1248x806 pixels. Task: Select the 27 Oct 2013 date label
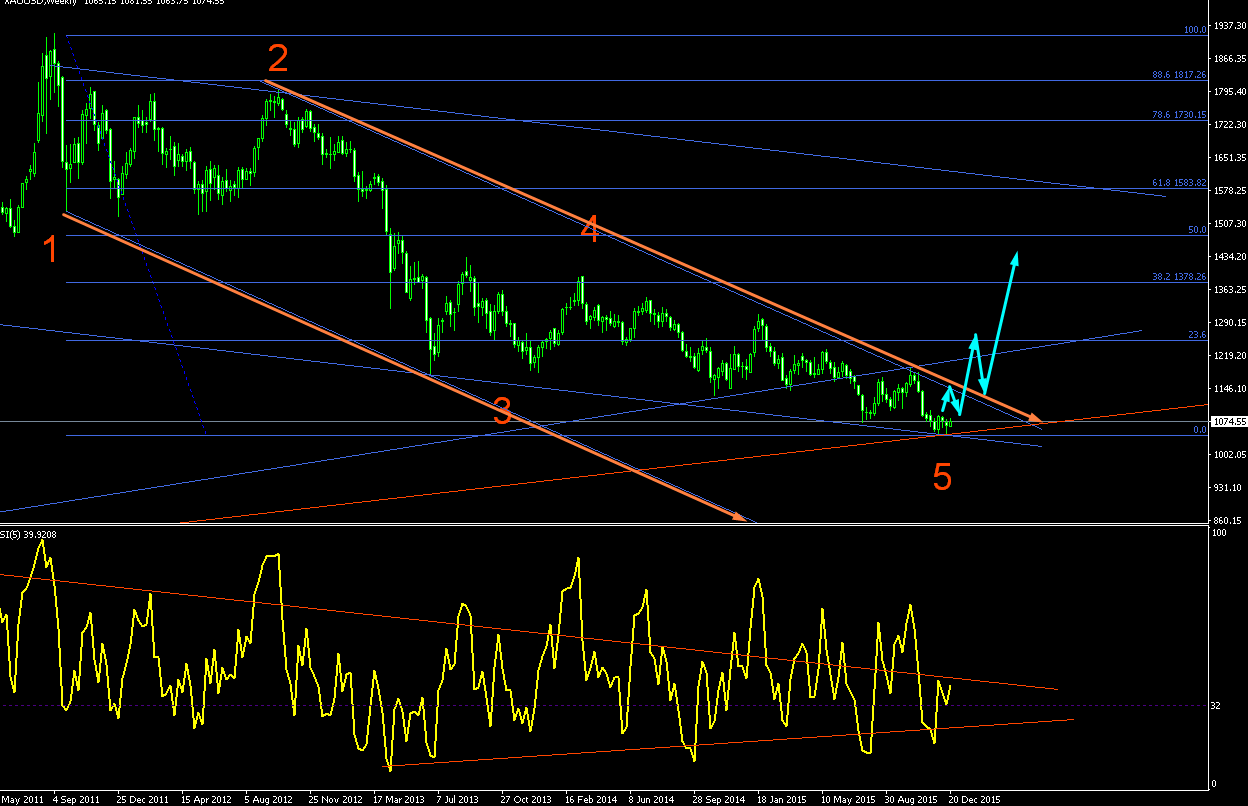pos(526,800)
